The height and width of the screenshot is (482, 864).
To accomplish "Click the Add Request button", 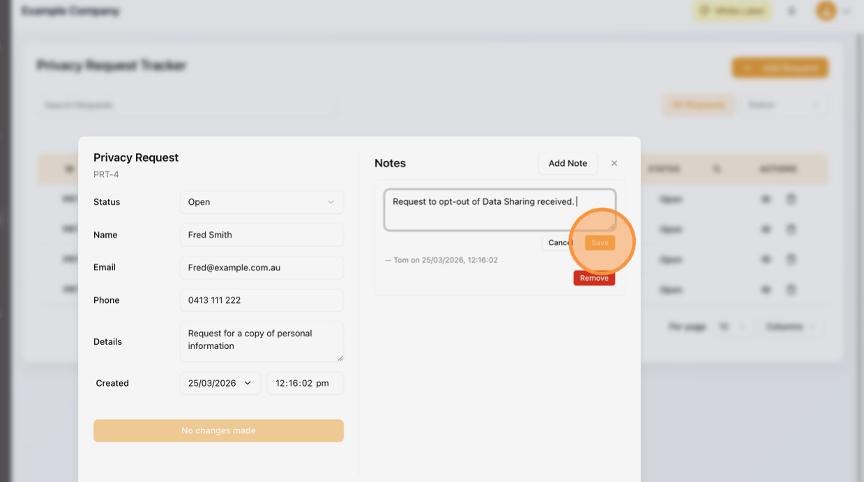I will coord(779,68).
